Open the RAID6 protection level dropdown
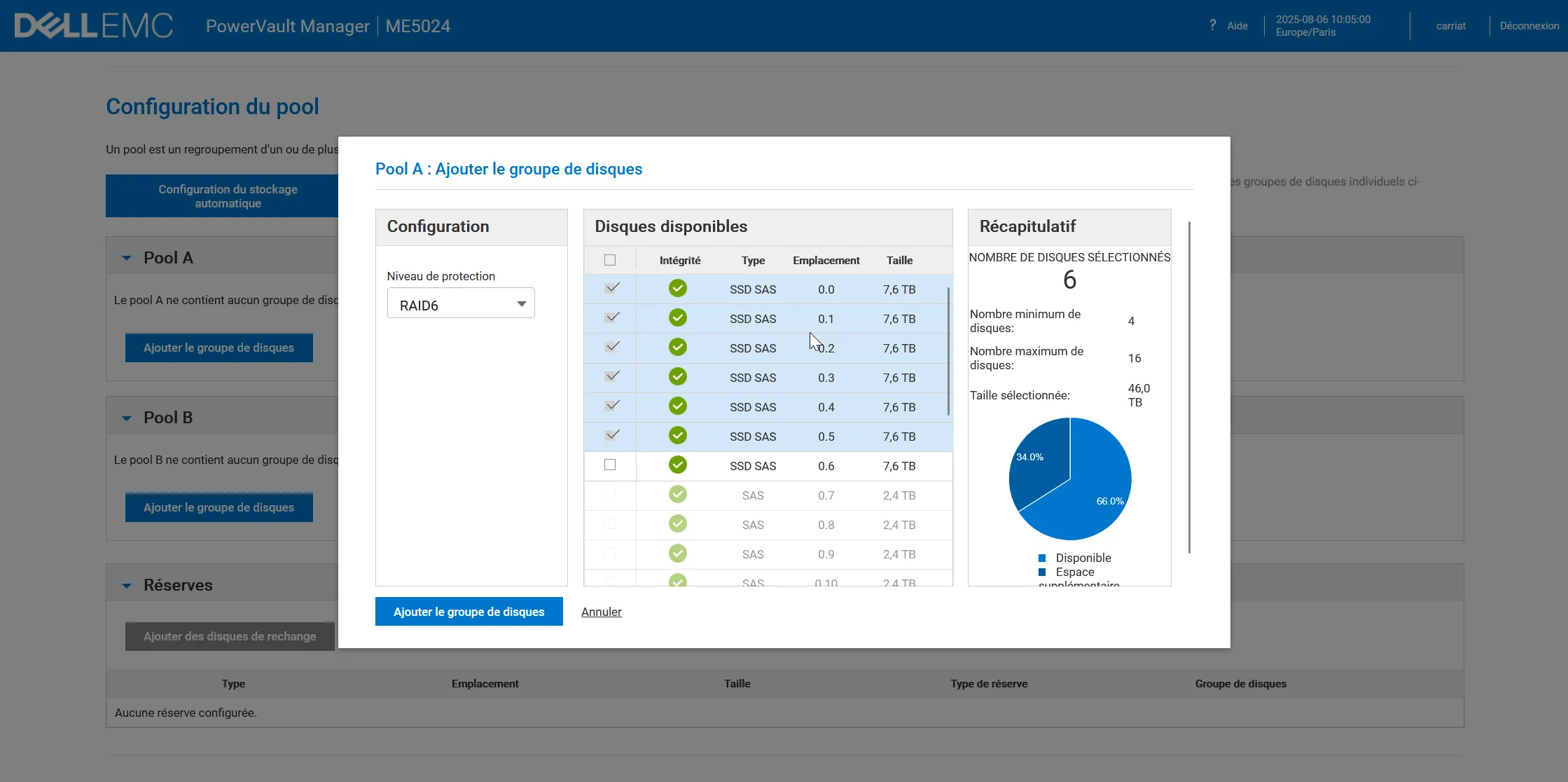The height and width of the screenshot is (782, 1568). 461,304
